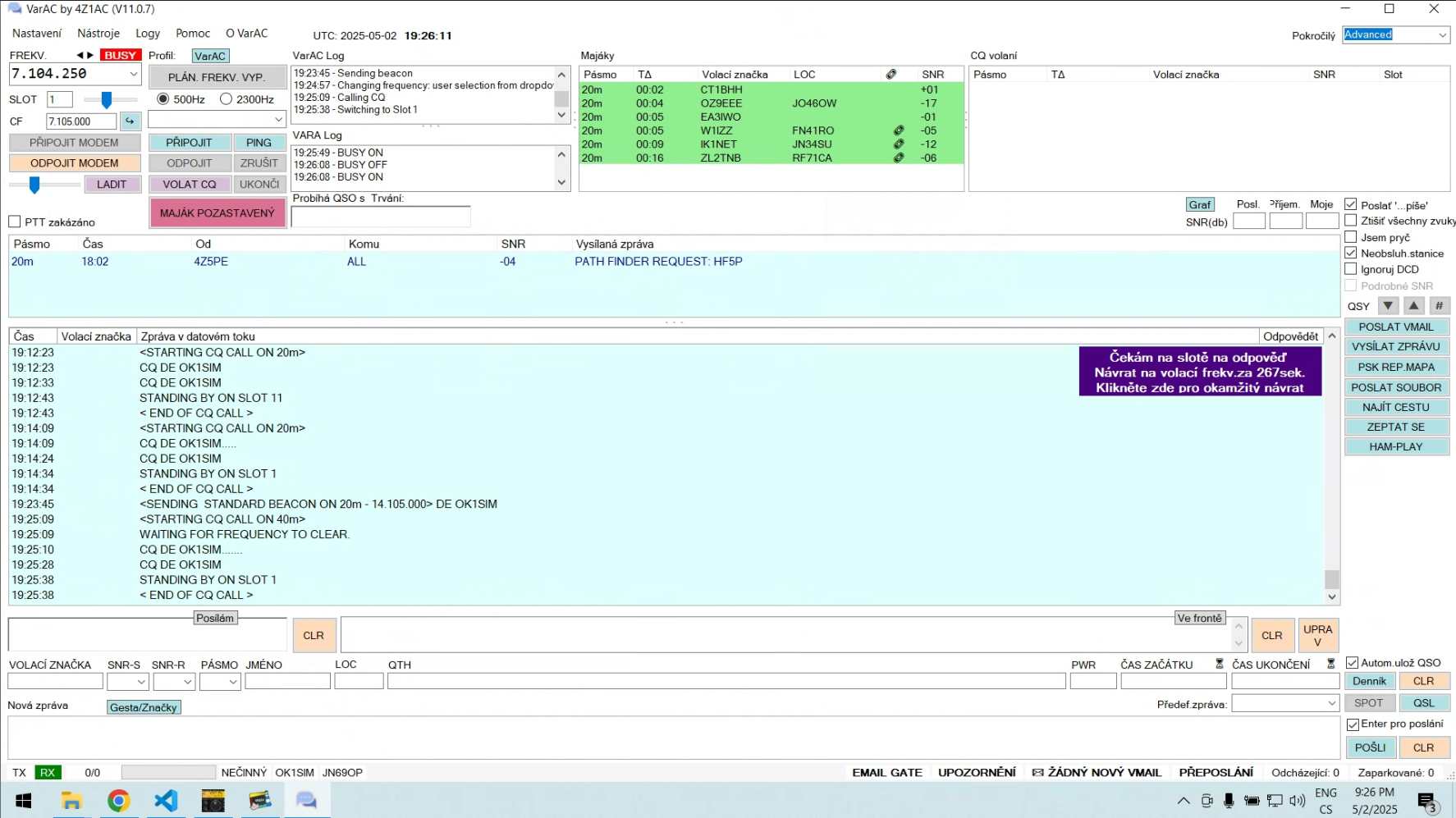
Task: Click the ODPOJIT MODEM button
Action: point(75,163)
